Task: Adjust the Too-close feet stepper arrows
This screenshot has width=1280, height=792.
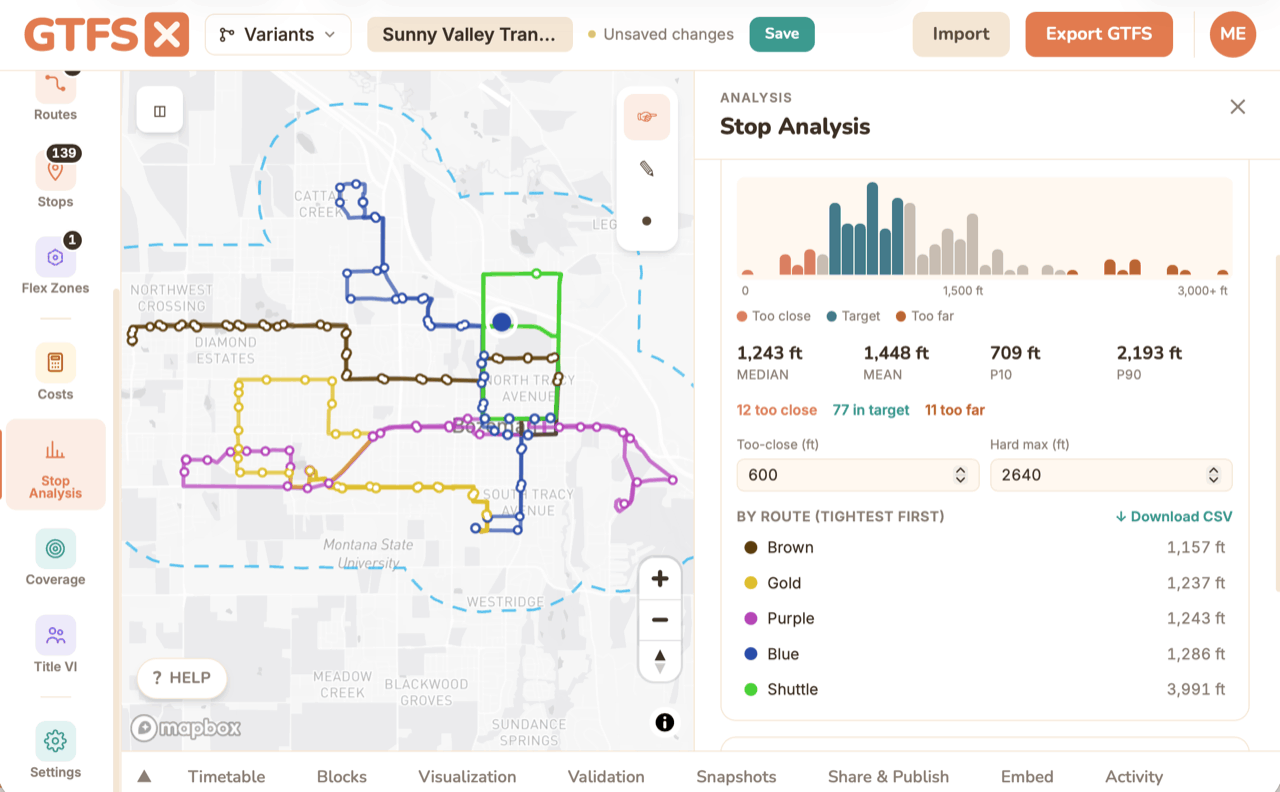Action: point(960,475)
